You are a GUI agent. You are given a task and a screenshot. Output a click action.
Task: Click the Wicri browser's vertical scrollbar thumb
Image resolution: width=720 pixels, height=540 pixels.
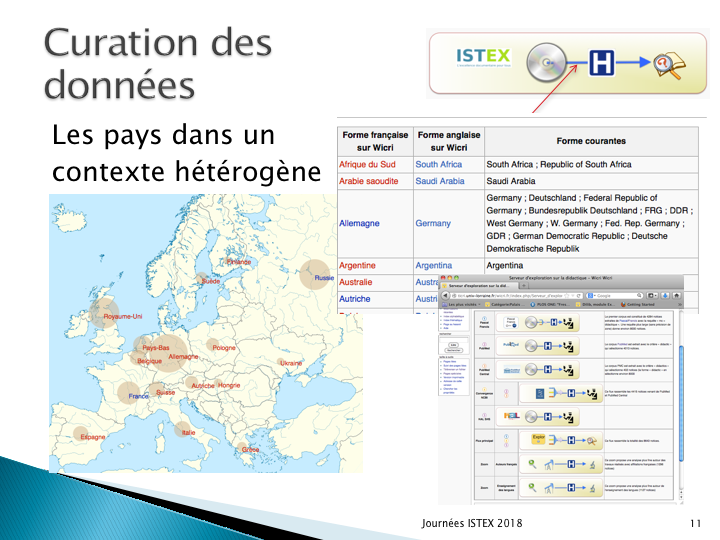coord(681,403)
